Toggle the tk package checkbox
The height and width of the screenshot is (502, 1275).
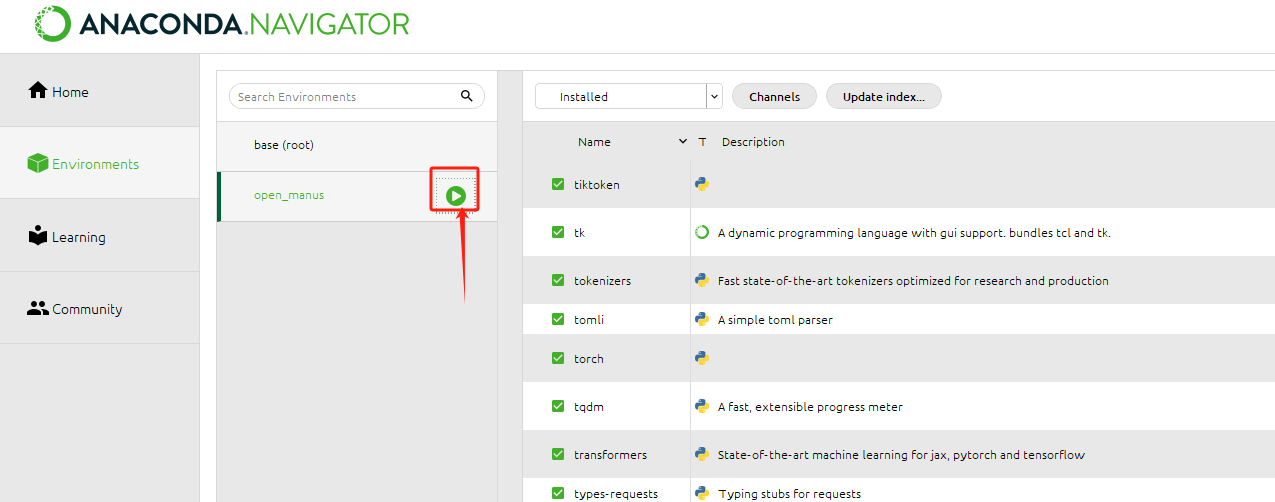558,232
